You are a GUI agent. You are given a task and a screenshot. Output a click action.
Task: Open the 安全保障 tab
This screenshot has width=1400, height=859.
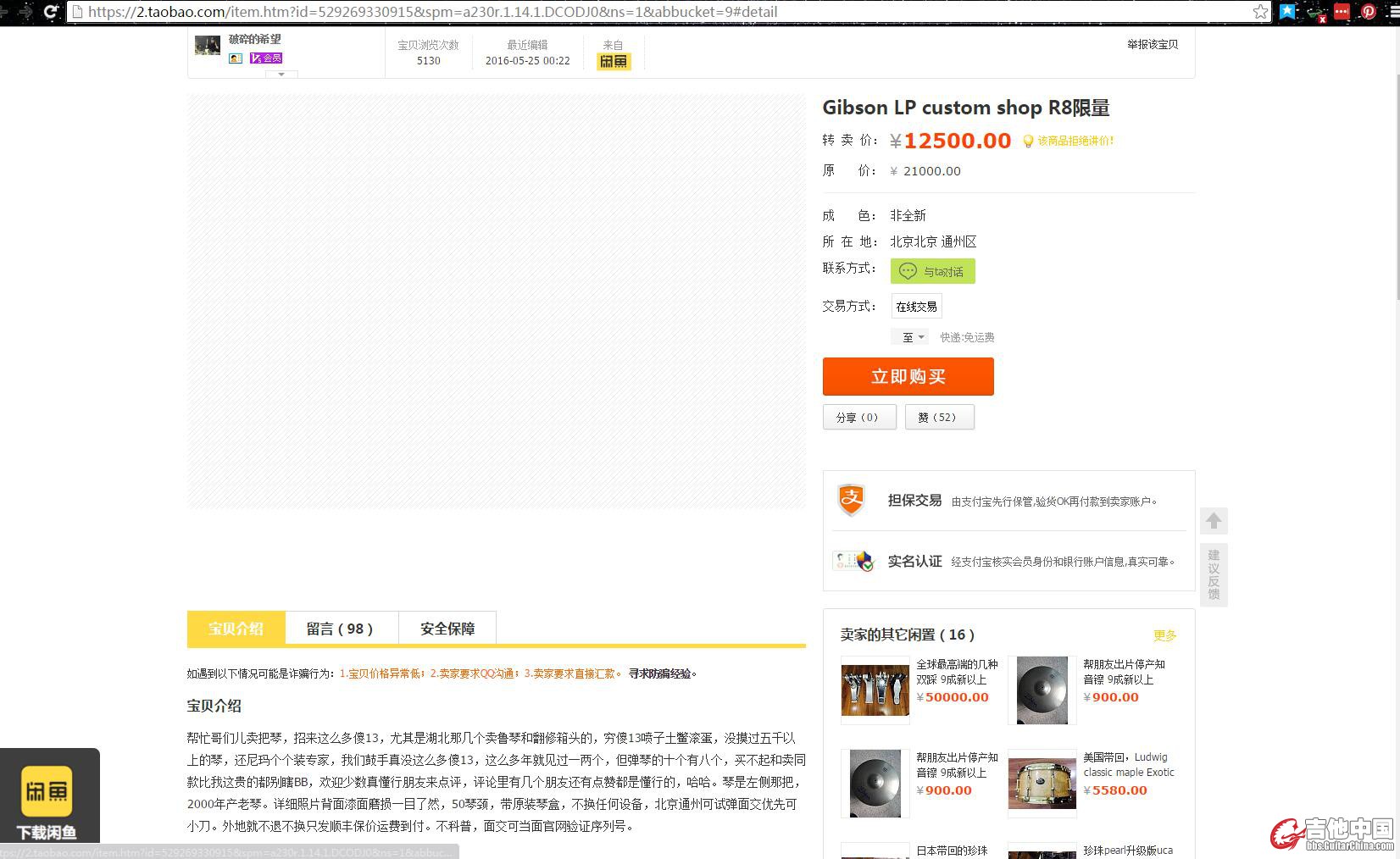tap(447, 629)
